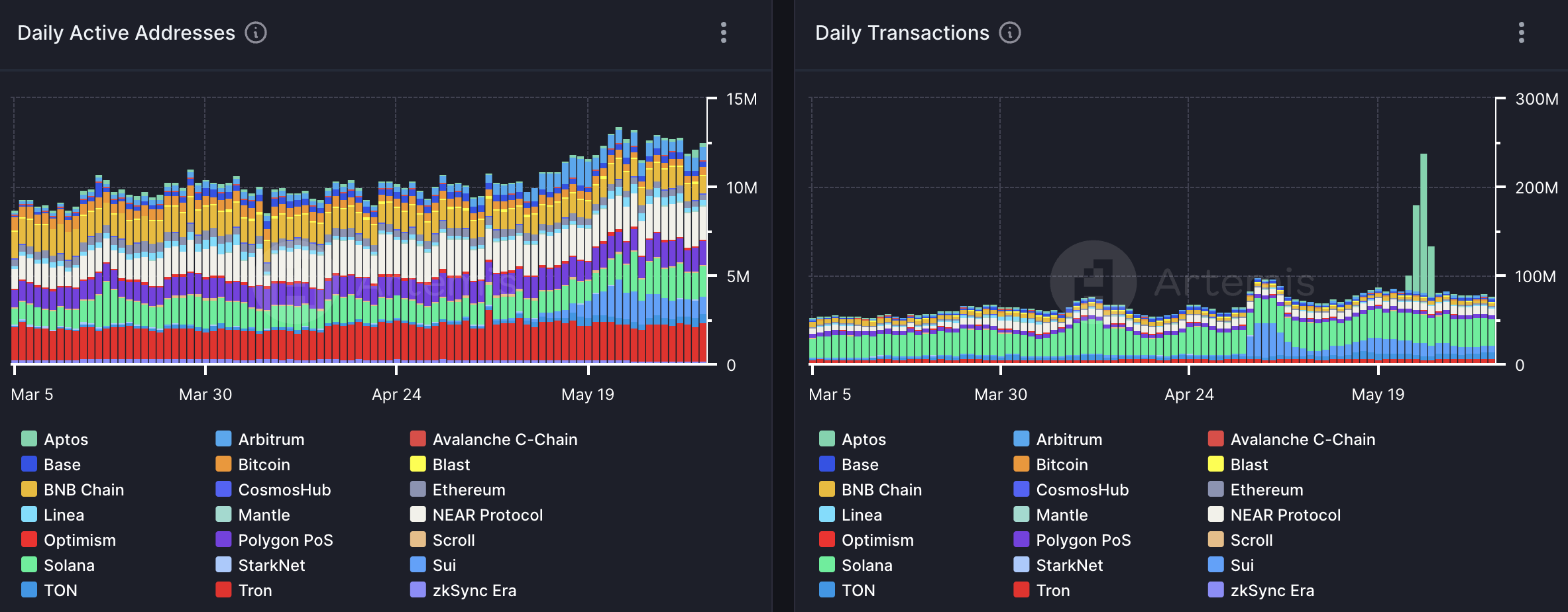
Task: Select Solana label in Active Addresses legend
Action: click(x=69, y=565)
